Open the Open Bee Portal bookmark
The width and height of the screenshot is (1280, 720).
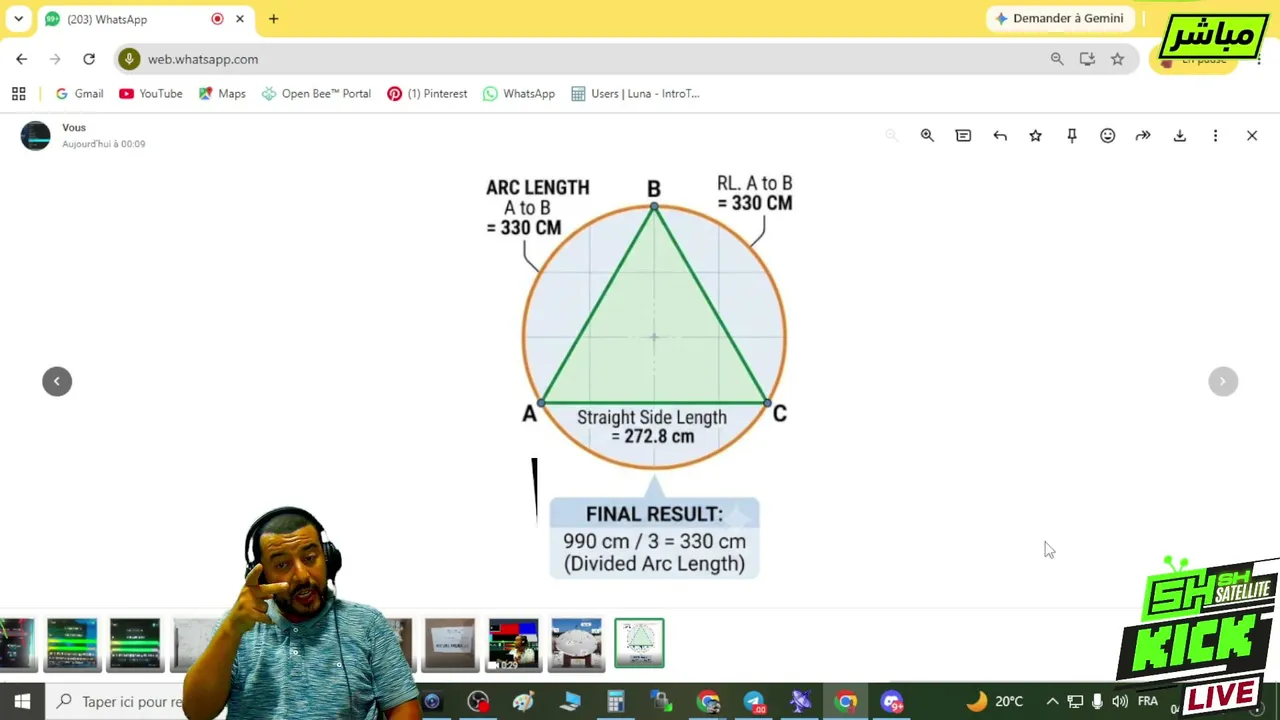point(316,94)
